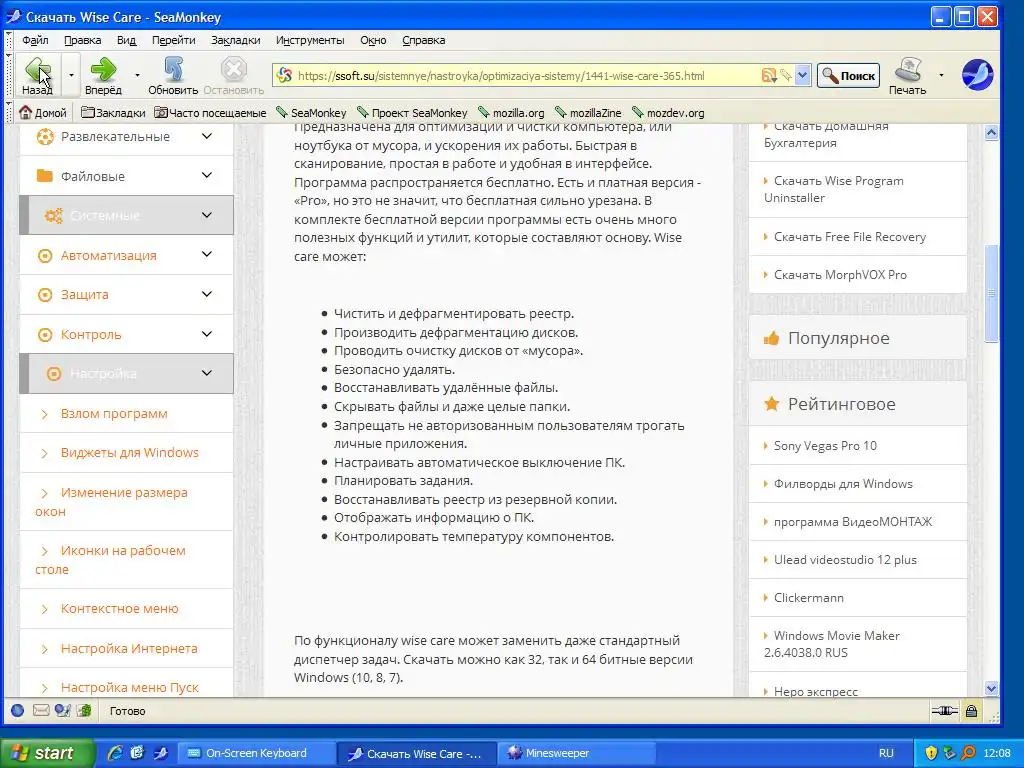Open the Окно menu

coord(373,40)
